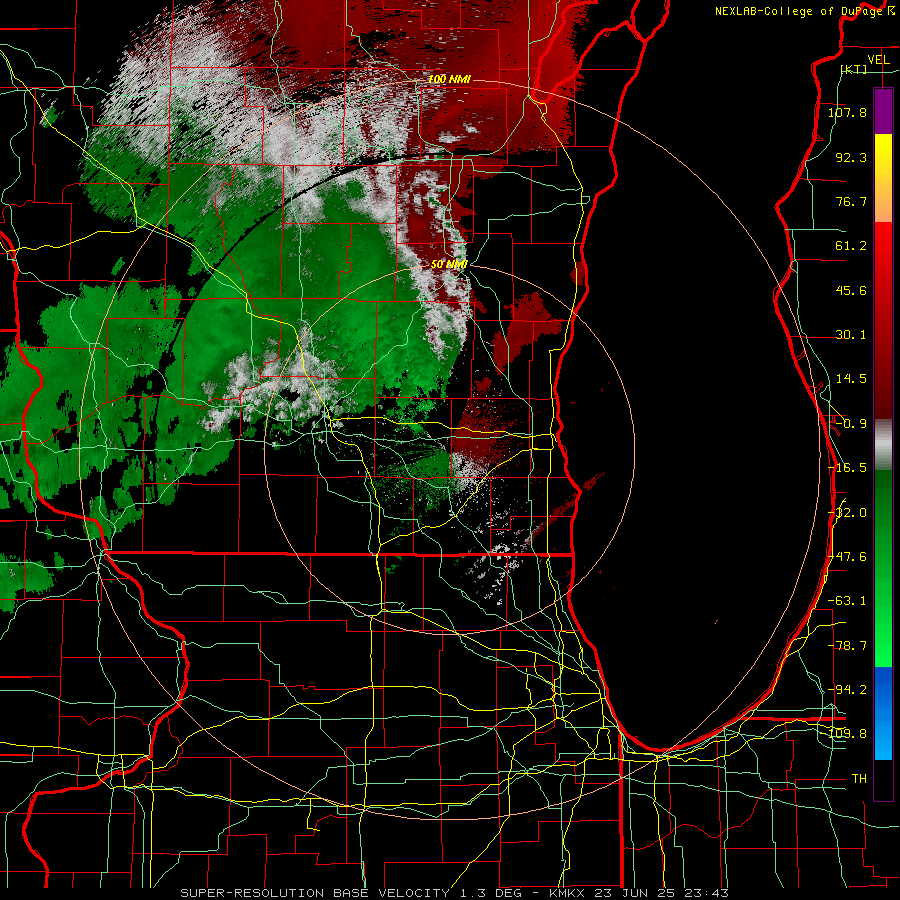Select the -16.5 legend value
Image resolution: width=900 pixels, height=900 pixels.
click(847, 468)
